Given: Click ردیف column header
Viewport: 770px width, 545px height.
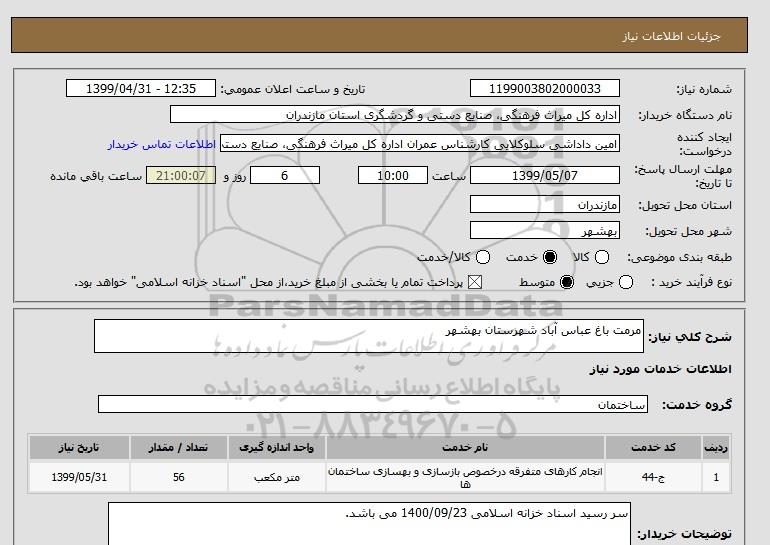Looking at the screenshot, I should coord(716,447).
